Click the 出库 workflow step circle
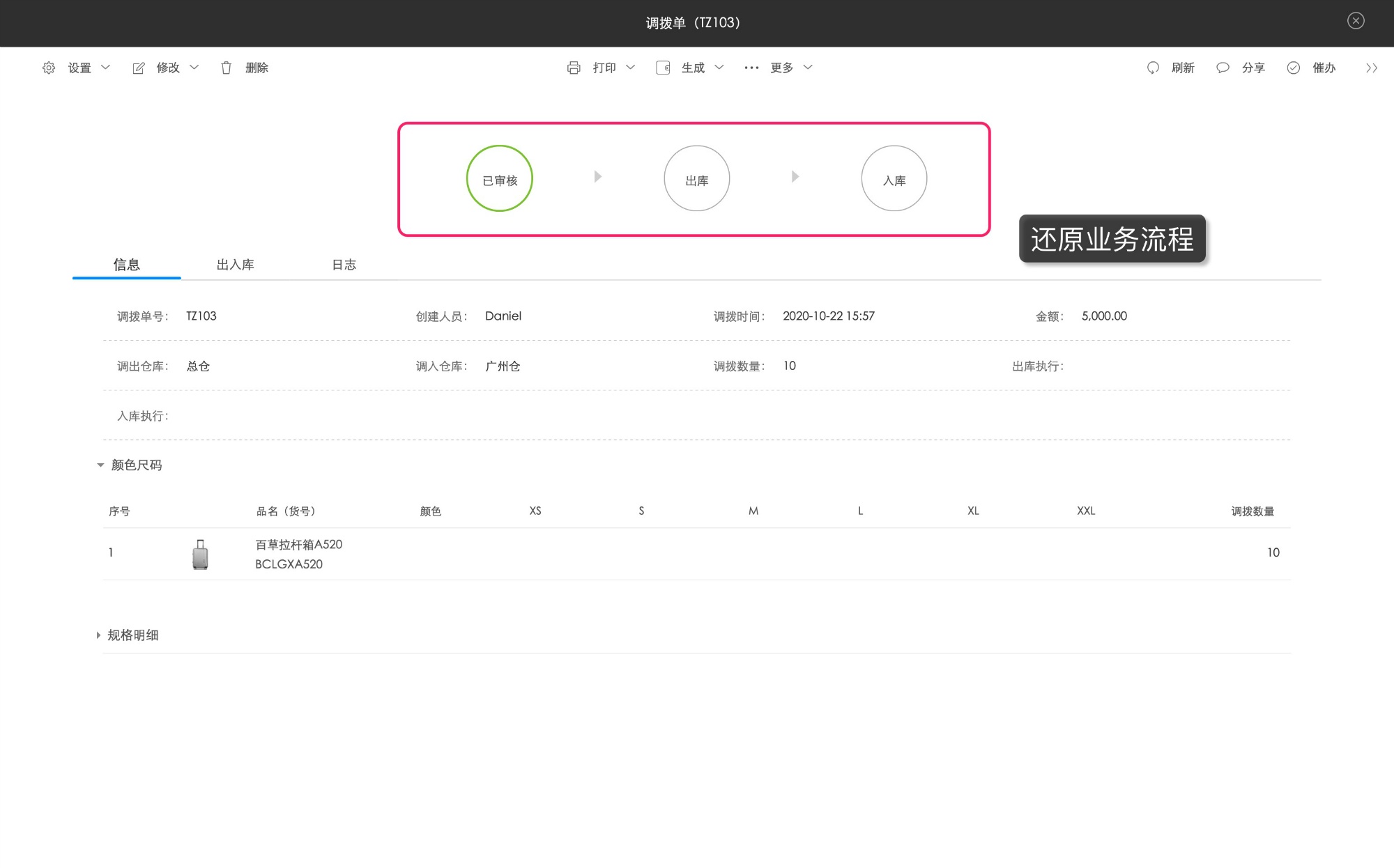This screenshot has width=1394, height=868. point(697,178)
